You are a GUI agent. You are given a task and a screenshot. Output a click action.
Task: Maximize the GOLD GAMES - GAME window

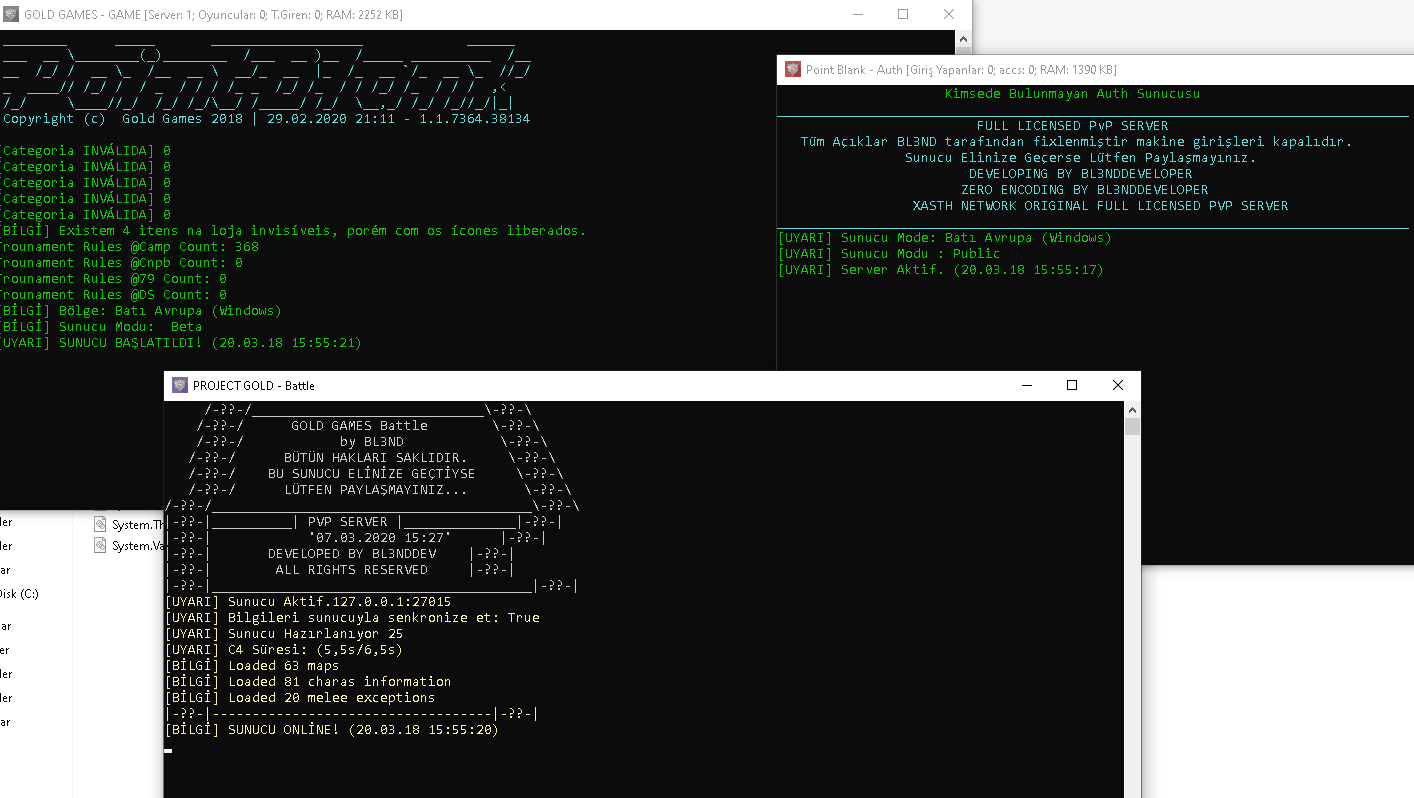pos(903,15)
